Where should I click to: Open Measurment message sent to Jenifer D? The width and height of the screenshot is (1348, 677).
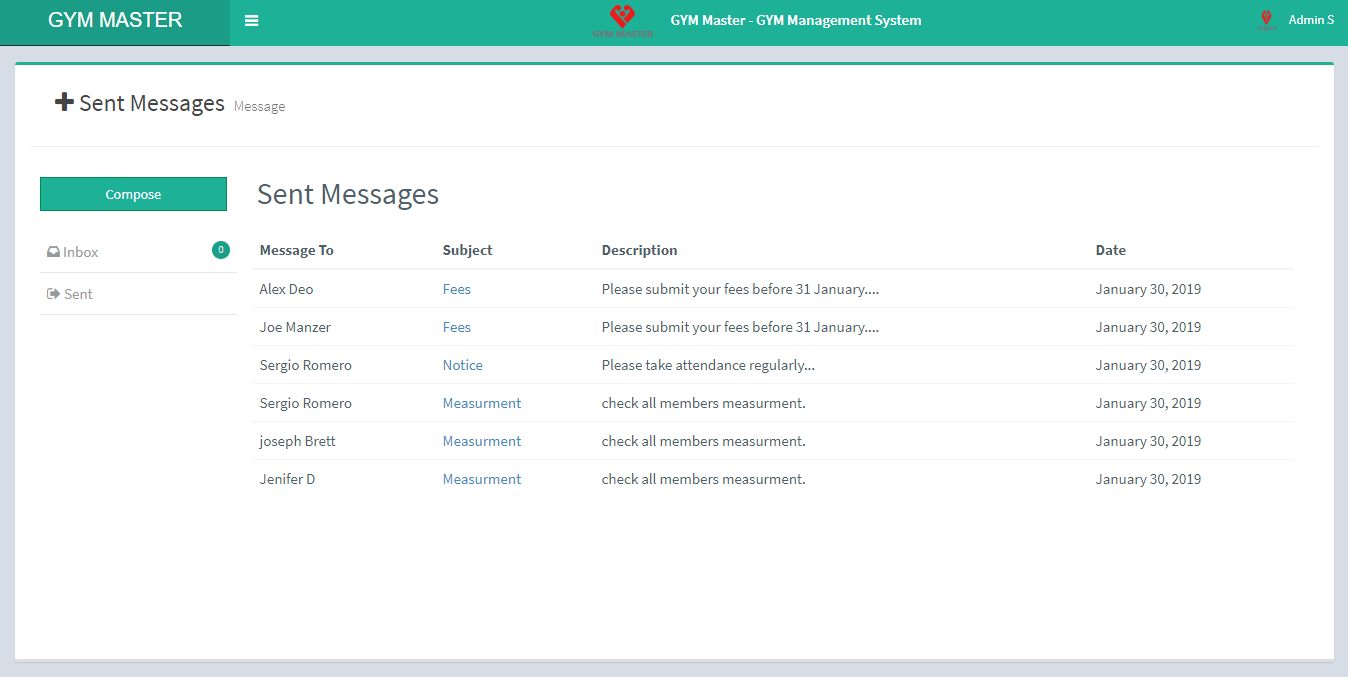[481, 480]
